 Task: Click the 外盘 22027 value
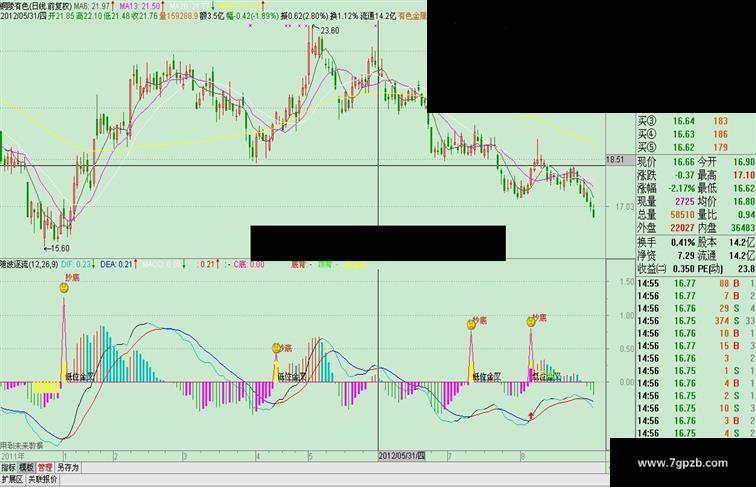click(682, 227)
